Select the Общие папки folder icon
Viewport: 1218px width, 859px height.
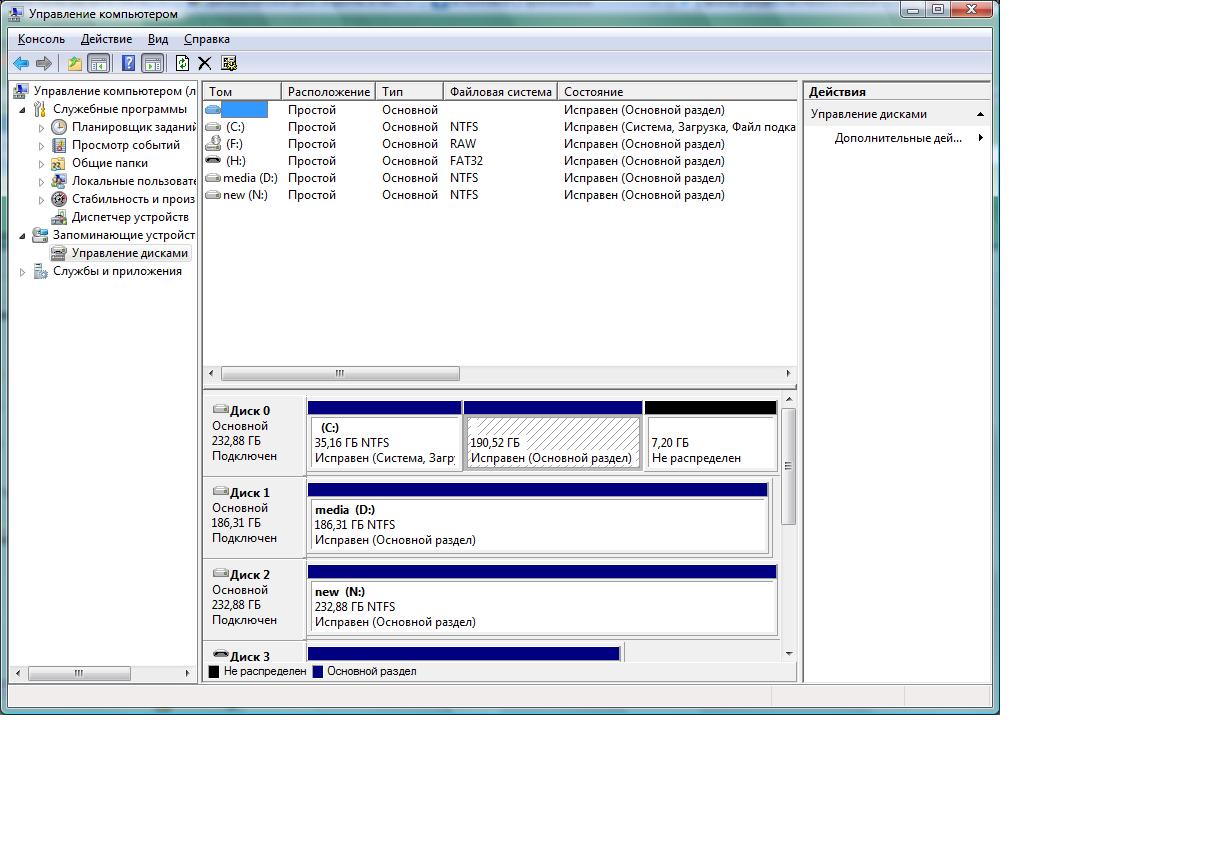59,163
